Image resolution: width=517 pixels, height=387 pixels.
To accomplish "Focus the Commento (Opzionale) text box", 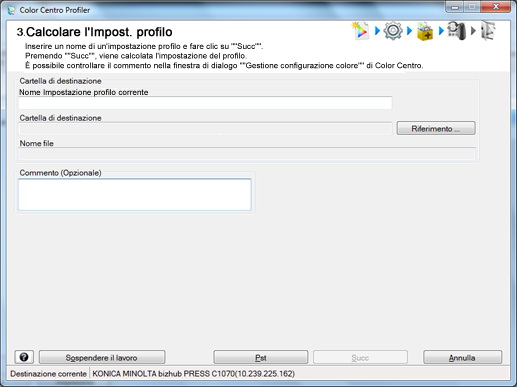I will tap(135, 195).
